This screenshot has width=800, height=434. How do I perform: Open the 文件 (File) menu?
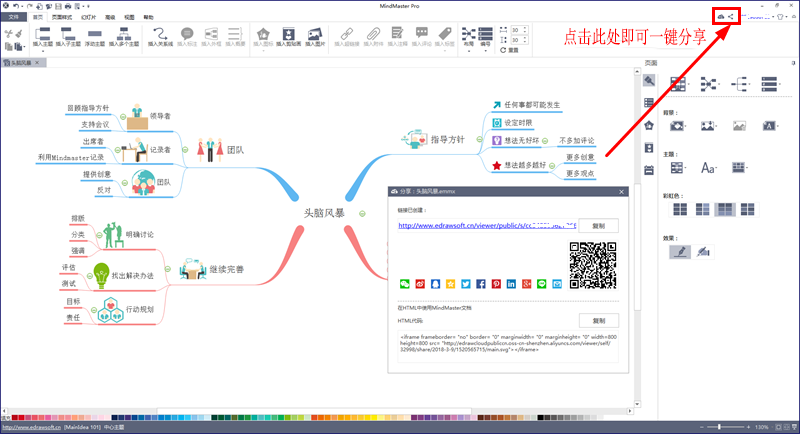(x=14, y=17)
